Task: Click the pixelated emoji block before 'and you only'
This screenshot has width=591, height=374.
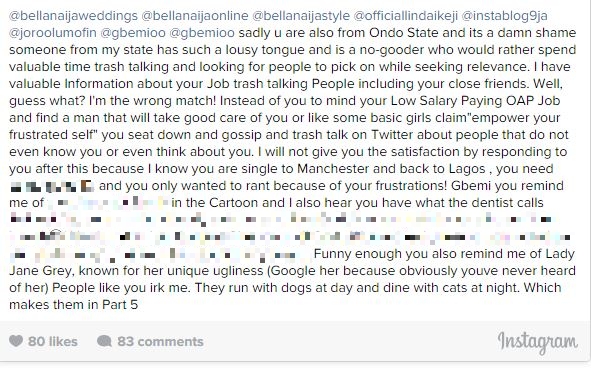Action: click(52, 186)
